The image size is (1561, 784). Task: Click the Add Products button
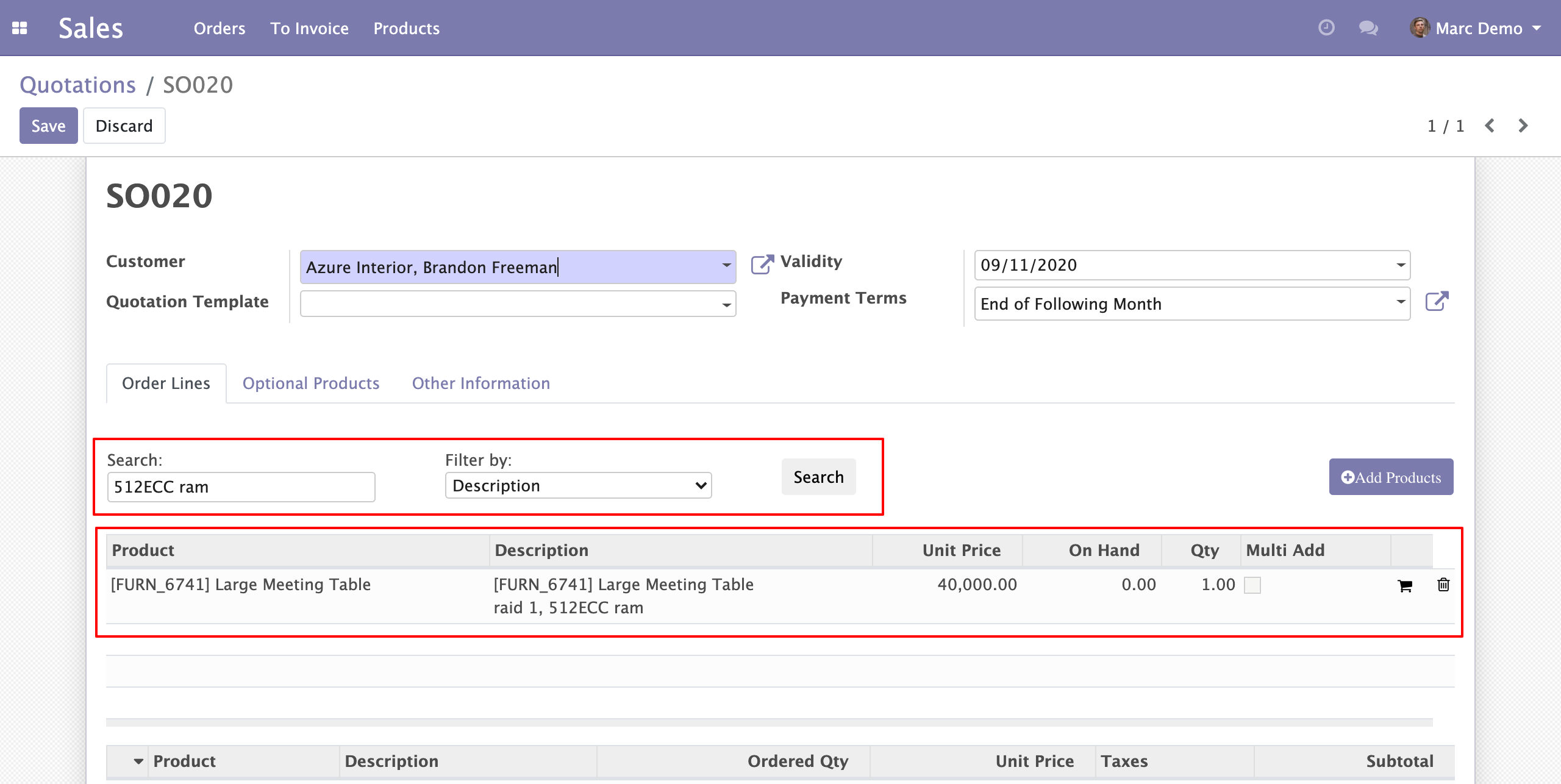(1391, 477)
